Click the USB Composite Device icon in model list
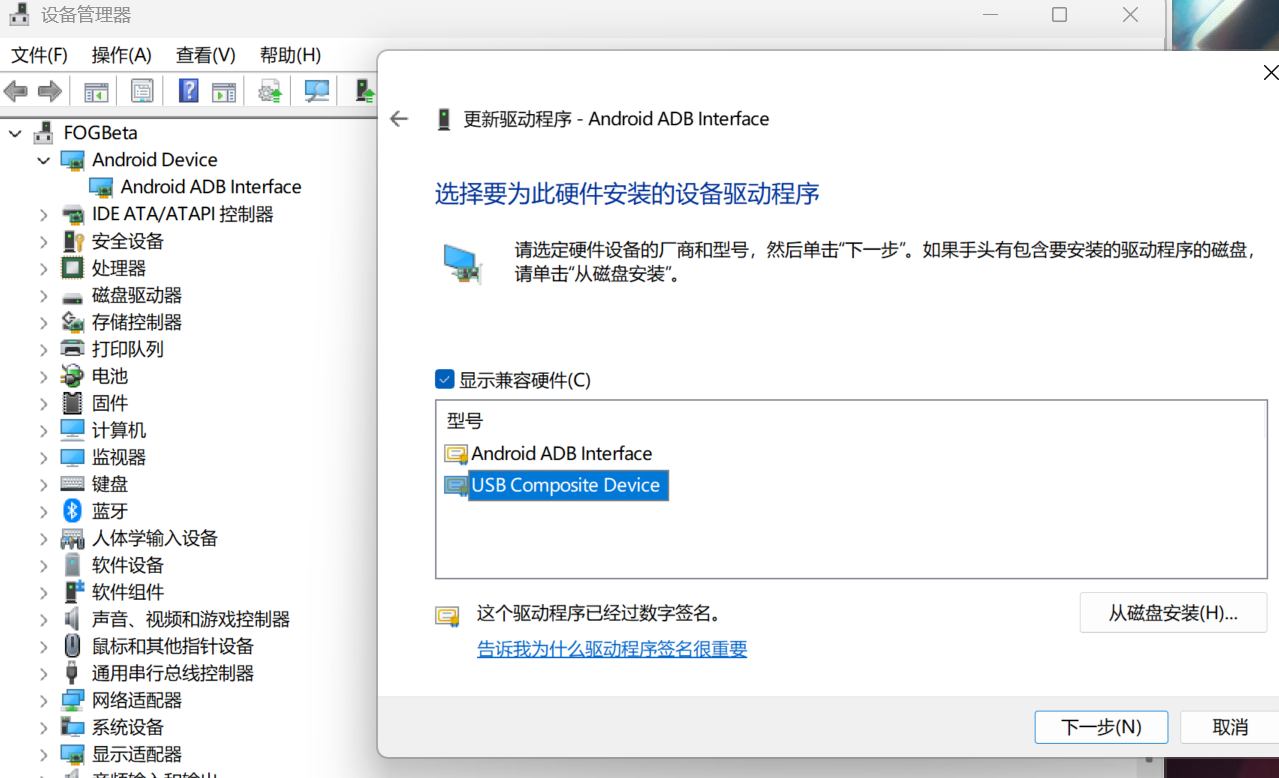 456,486
